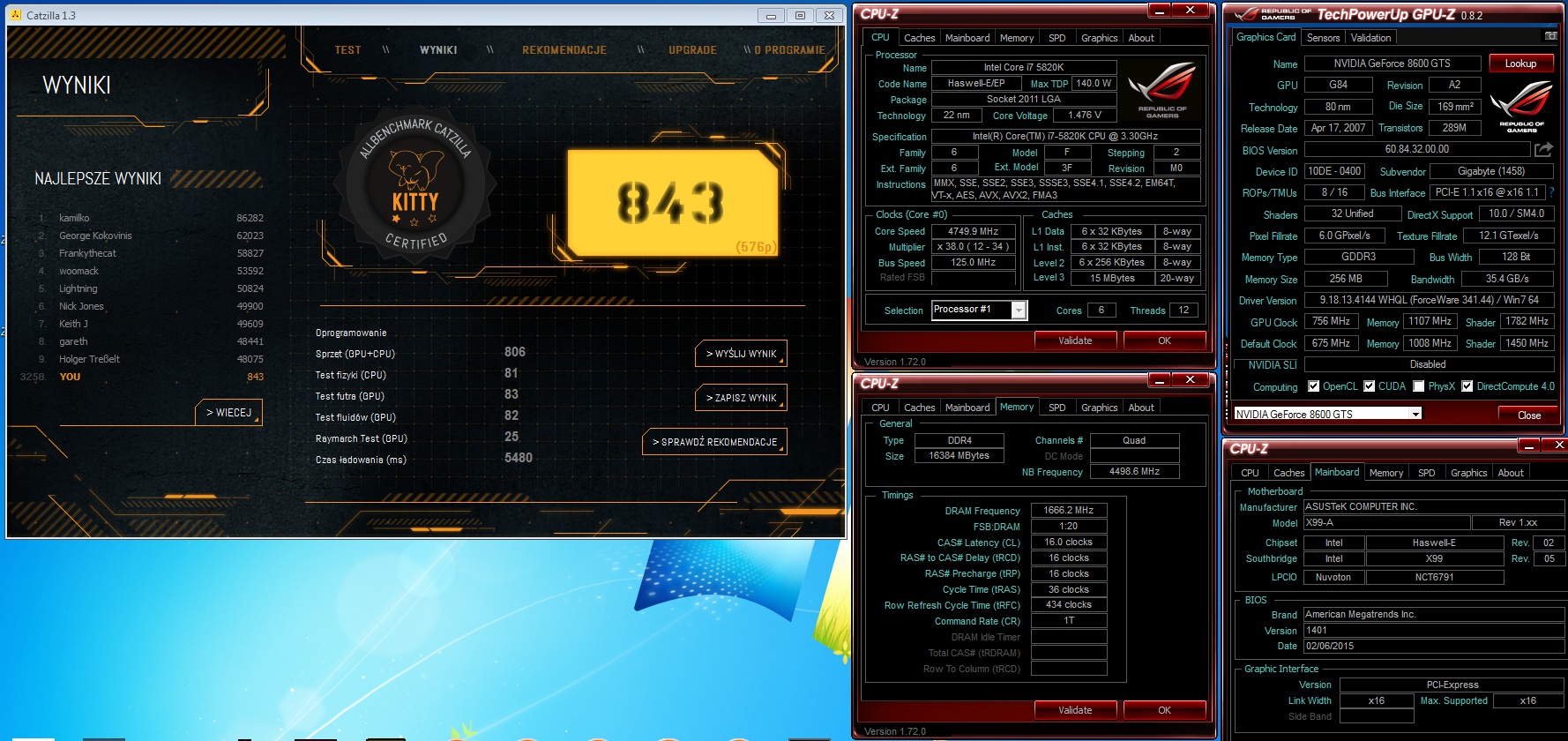Click SPRAWDŹ REKOMENDACJE button
Viewport: 1568px width, 741px height.
pyautogui.click(x=714, y=442)
